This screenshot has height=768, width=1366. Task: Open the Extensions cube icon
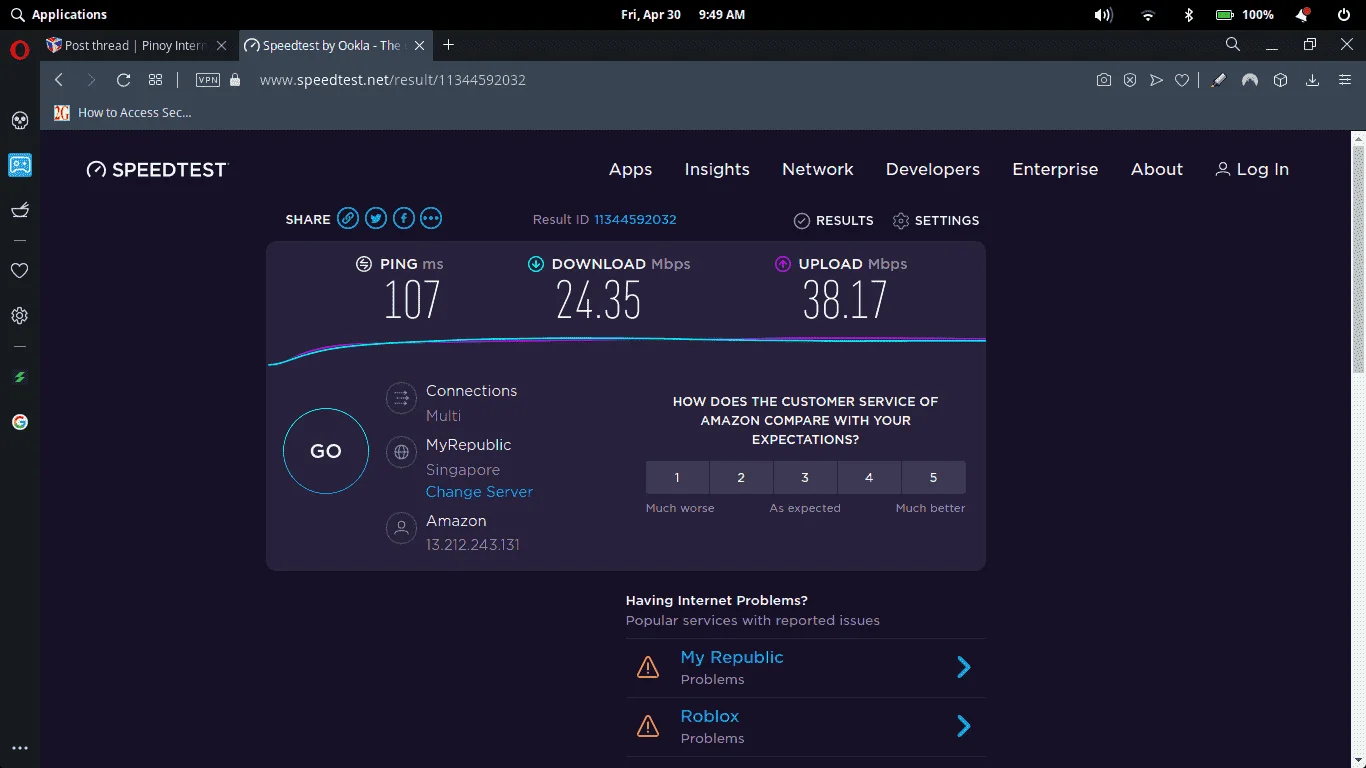[1280, 80]
